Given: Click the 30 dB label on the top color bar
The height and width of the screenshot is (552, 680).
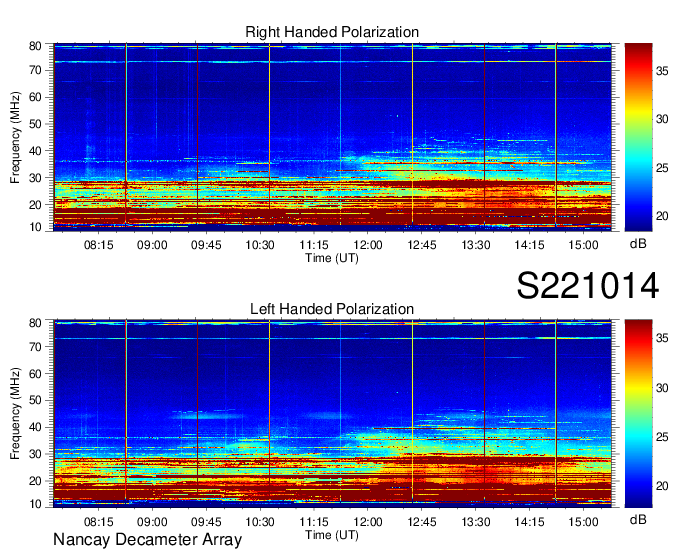Looking at the screenshot, I should tap(662, 119).
